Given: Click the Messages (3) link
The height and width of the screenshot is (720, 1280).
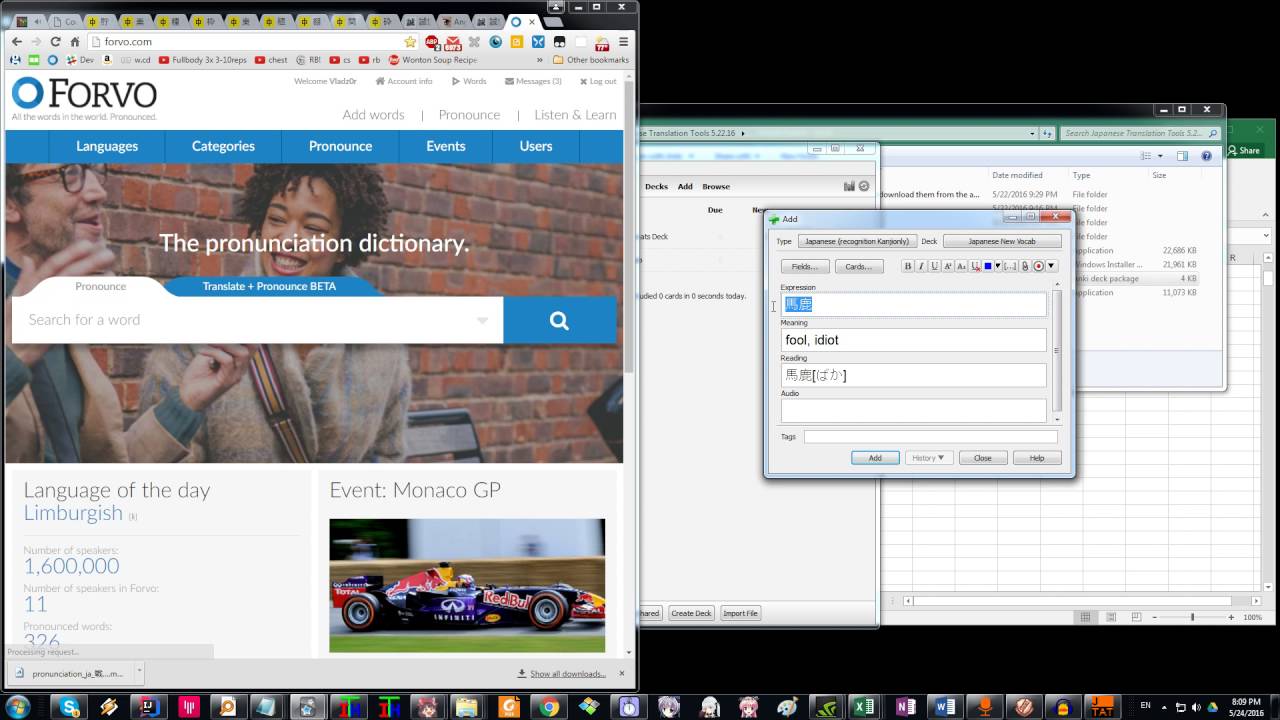Looking at the screenshot, I should [534, 81].
